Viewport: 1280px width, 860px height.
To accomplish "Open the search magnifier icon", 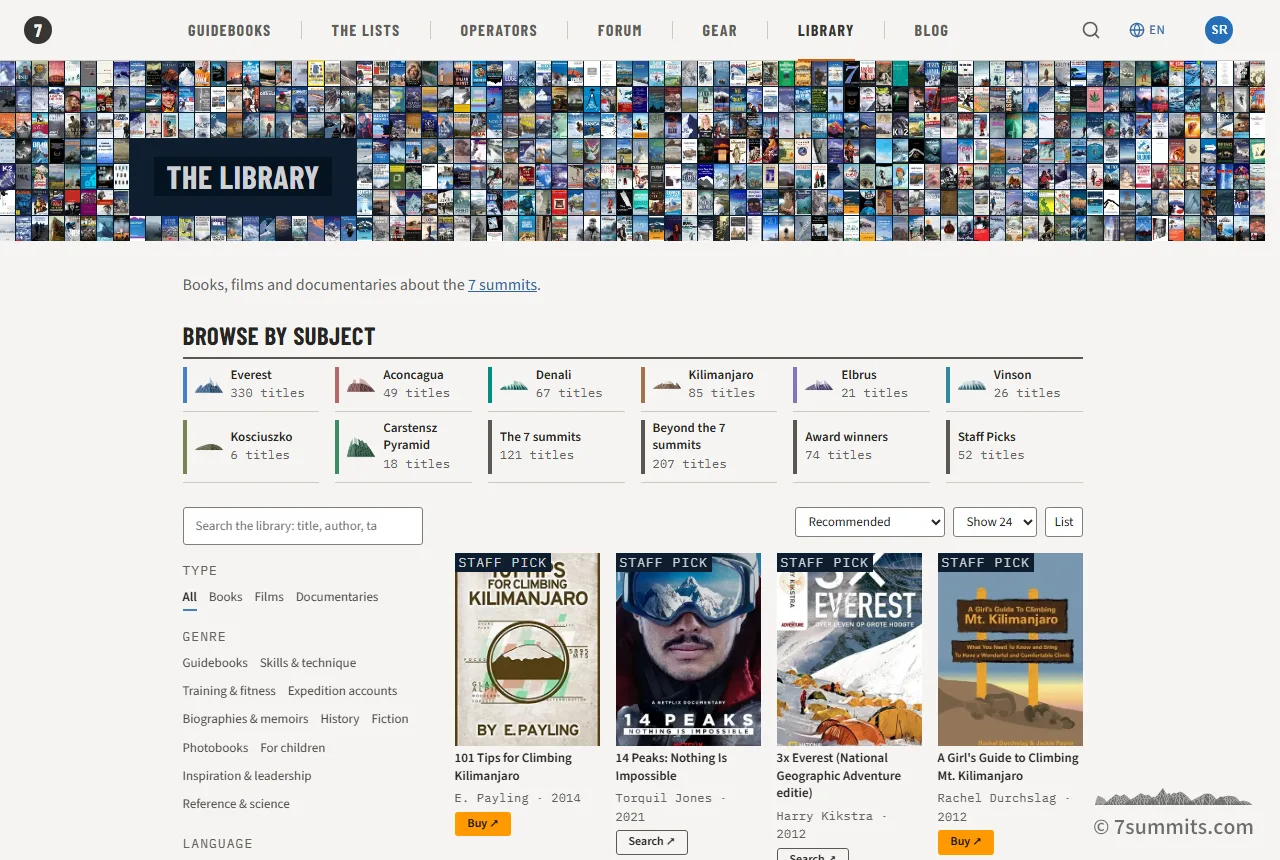I will coord(1091,30).
